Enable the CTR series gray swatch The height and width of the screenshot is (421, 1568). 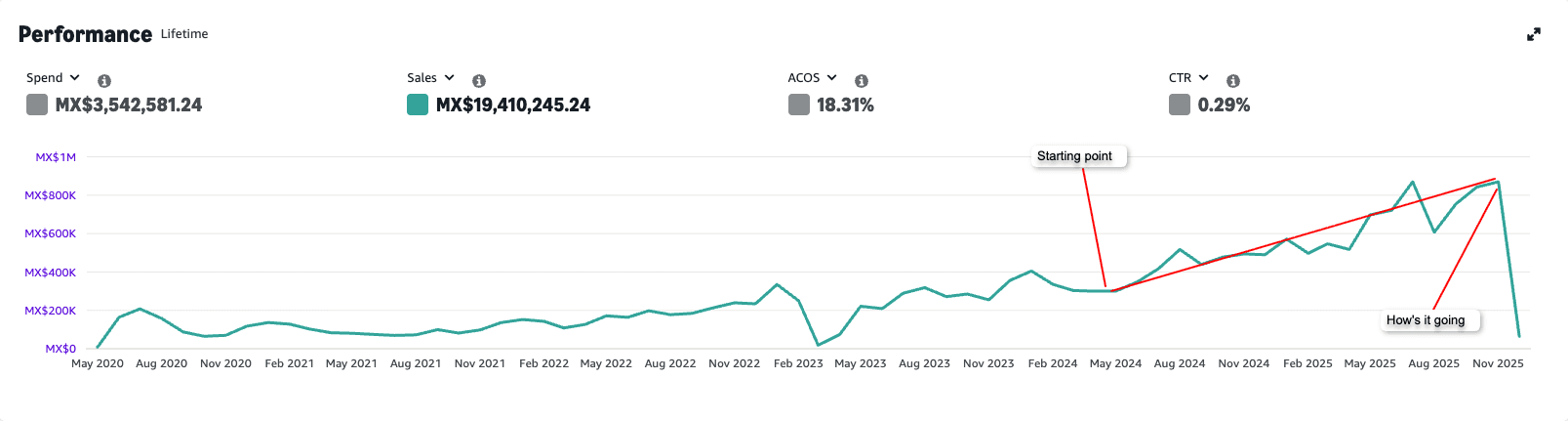[x=1180, y=105]
